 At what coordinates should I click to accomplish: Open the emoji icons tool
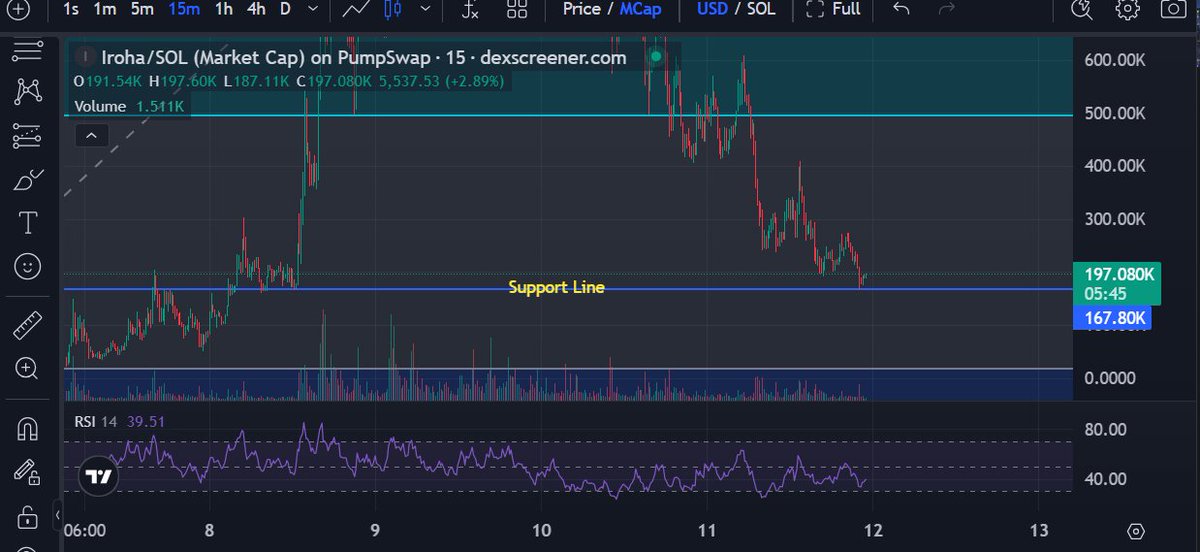27,266
